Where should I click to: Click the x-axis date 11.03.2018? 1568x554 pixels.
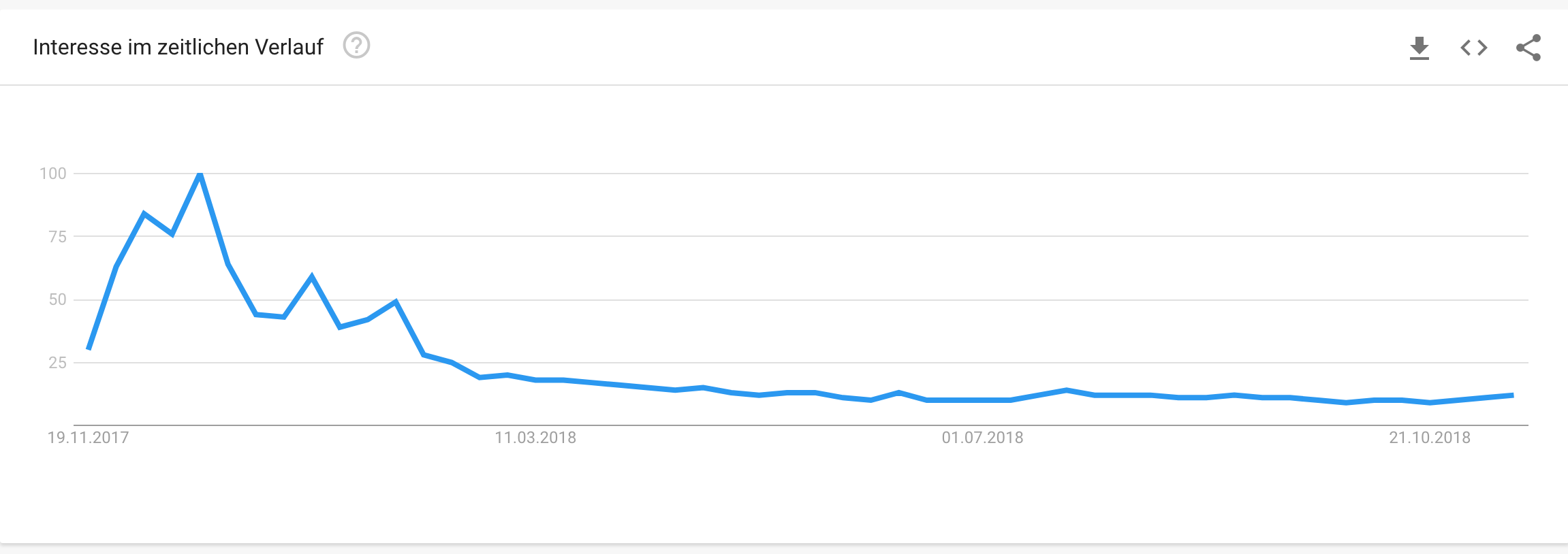[x=535, y=438]
